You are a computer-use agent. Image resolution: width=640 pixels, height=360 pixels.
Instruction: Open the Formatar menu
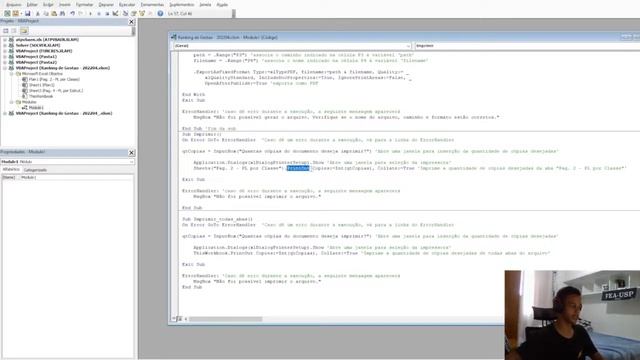coord(84,4)
